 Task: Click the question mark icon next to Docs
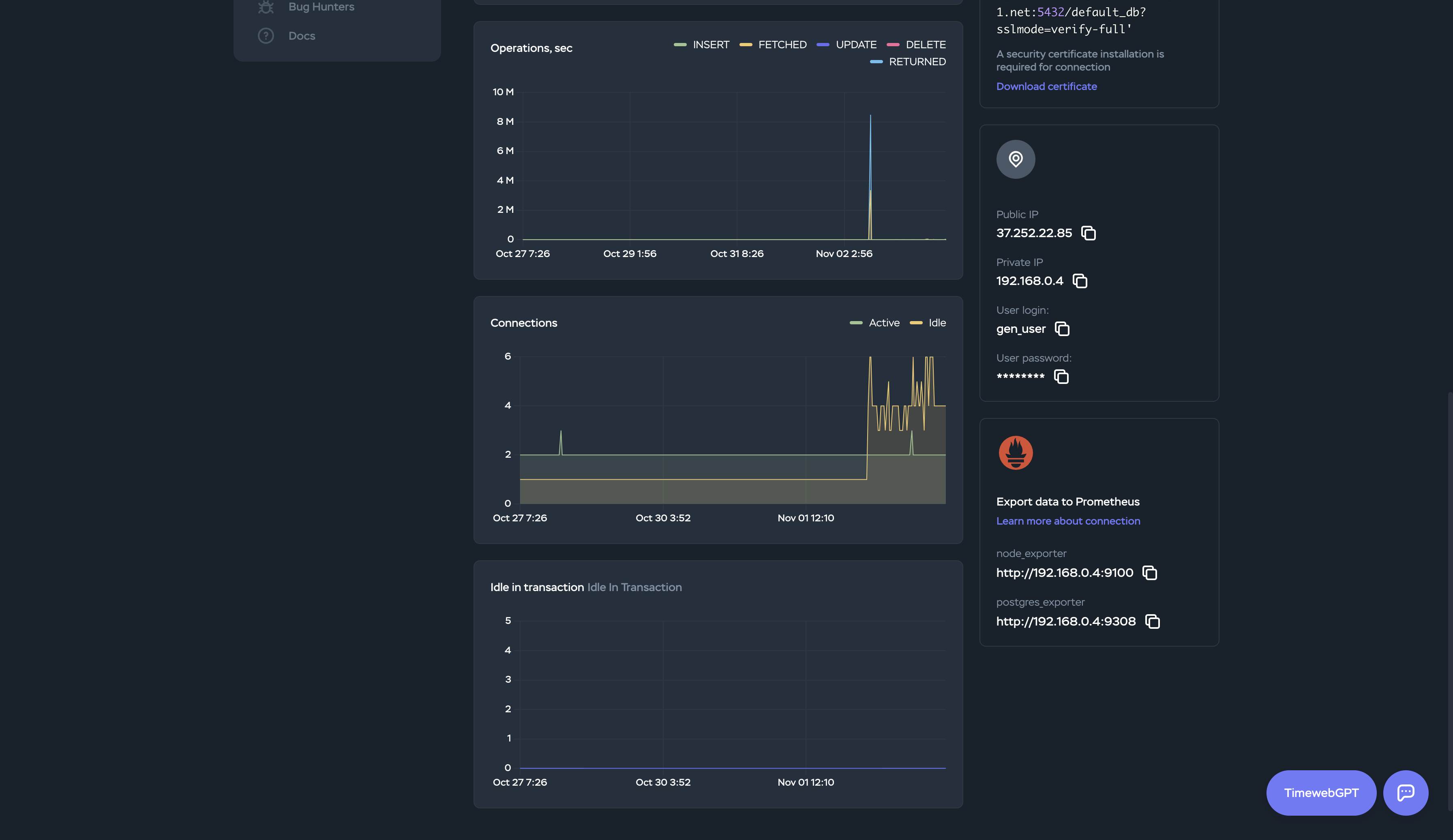tap(266, 35)
